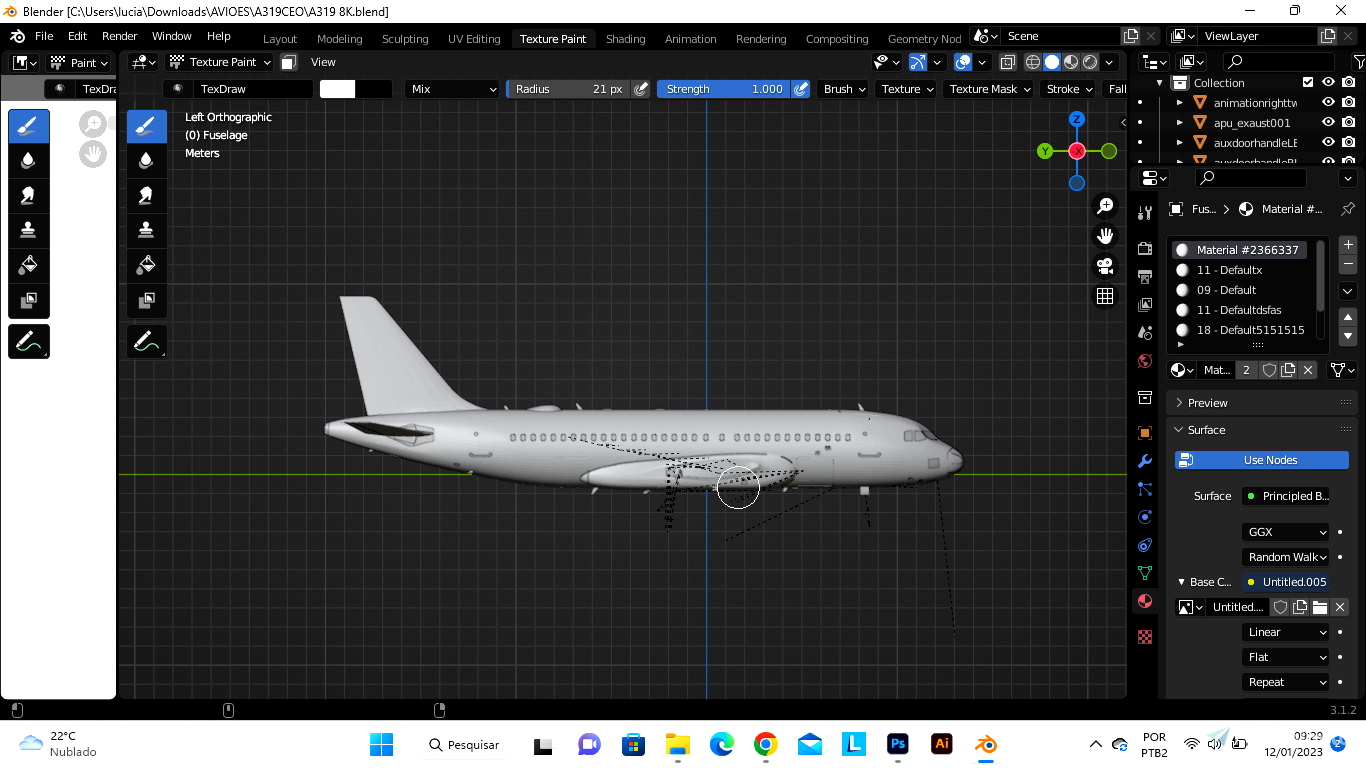Click the Strength slider field
The image size is (1366, 768).
723,89
